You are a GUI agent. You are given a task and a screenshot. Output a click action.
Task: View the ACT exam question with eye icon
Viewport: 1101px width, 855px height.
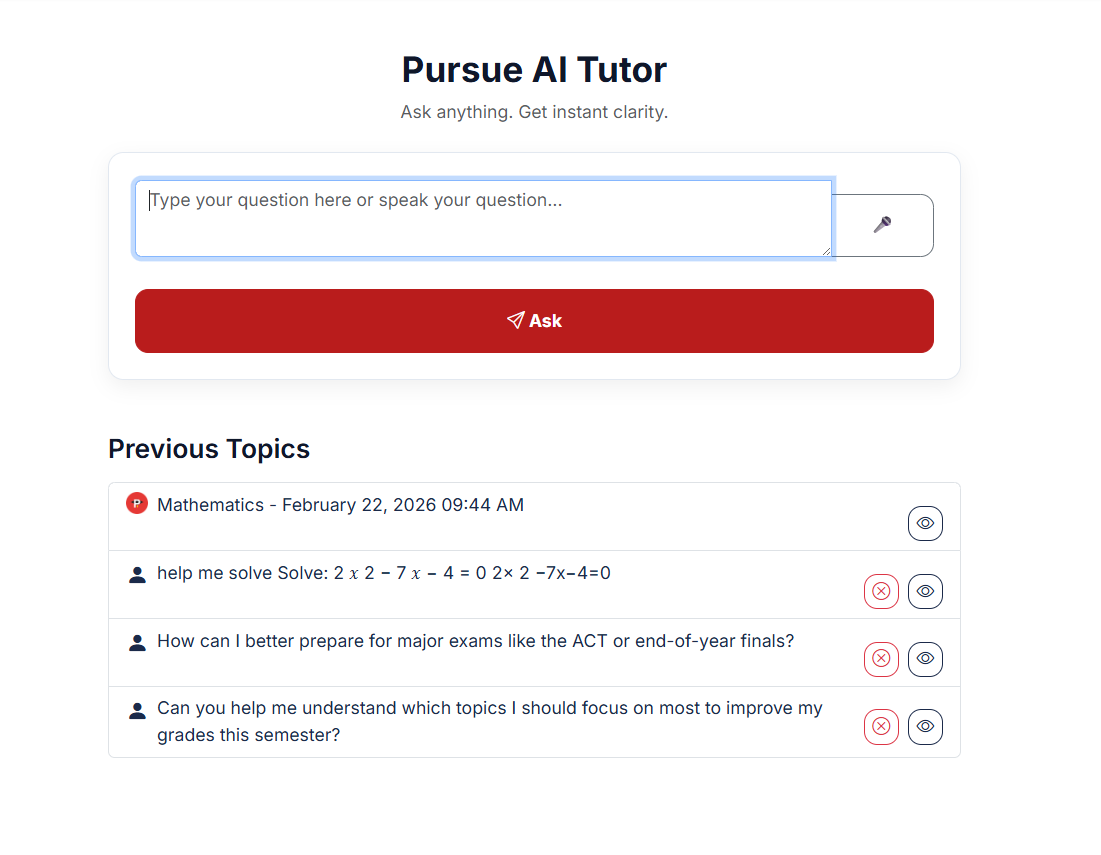925,659
